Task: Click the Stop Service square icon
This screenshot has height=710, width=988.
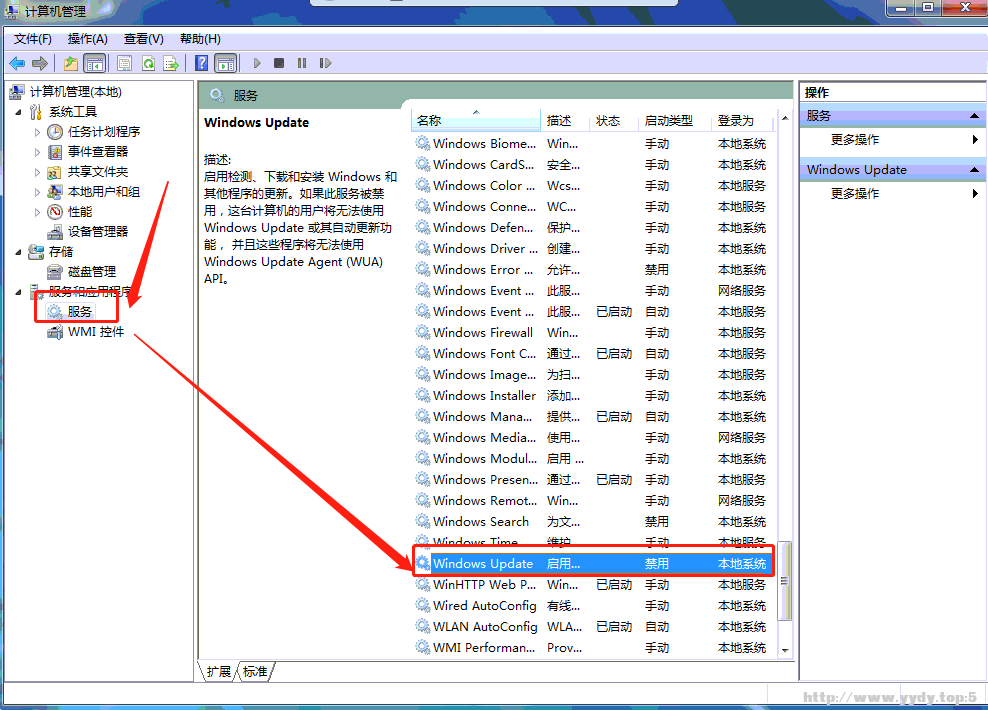Action: coord(279,63)
